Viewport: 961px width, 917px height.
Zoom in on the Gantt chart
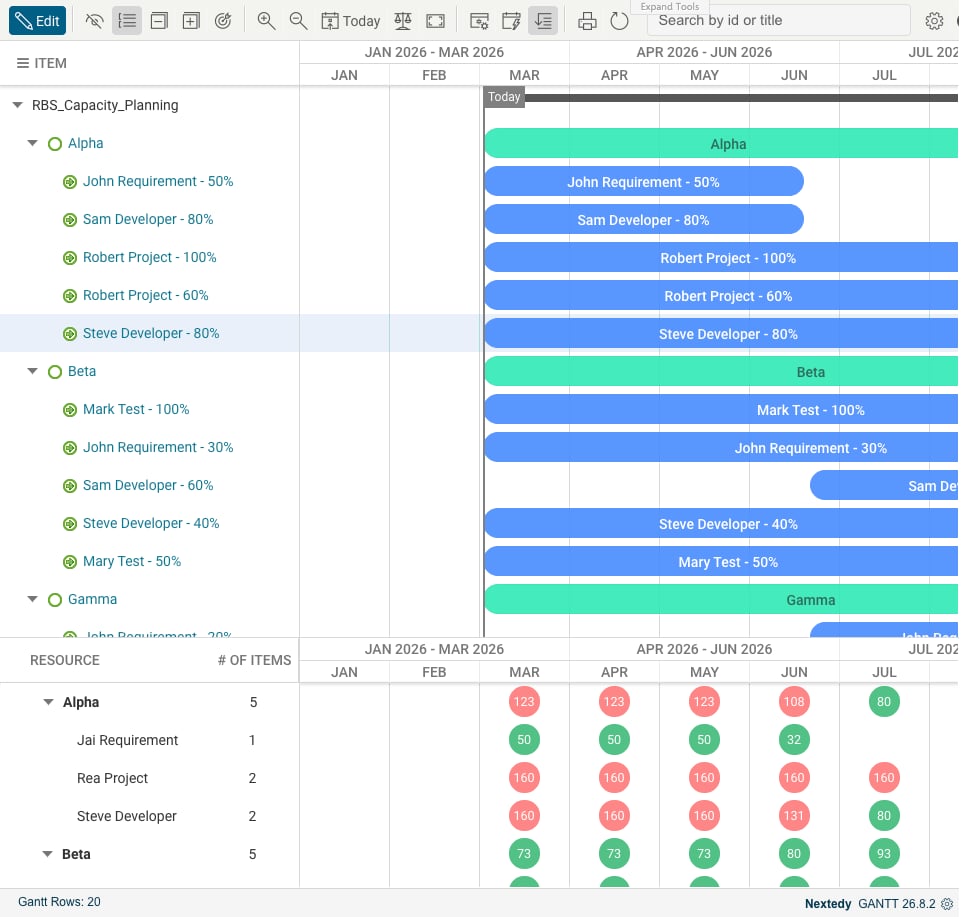pos(266,21)
